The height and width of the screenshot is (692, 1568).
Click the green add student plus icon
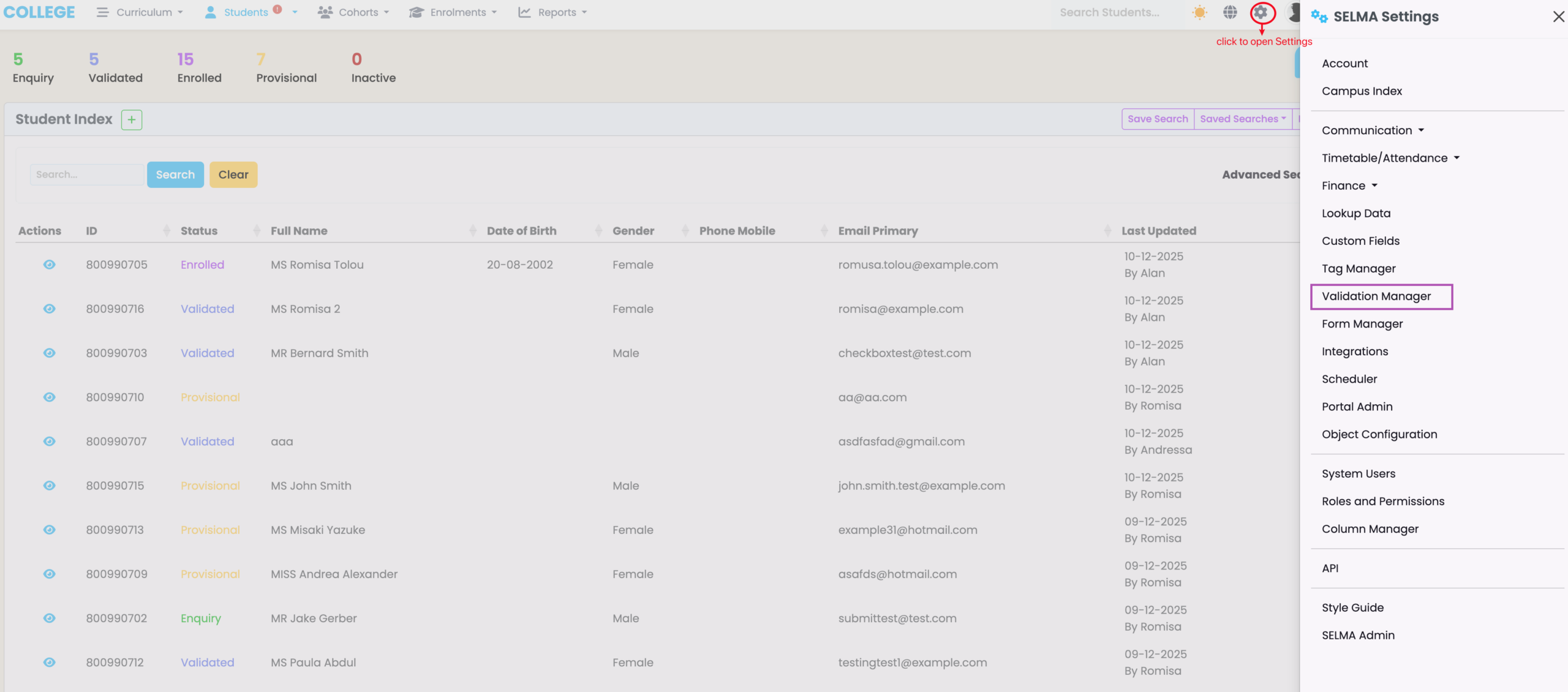131,119
